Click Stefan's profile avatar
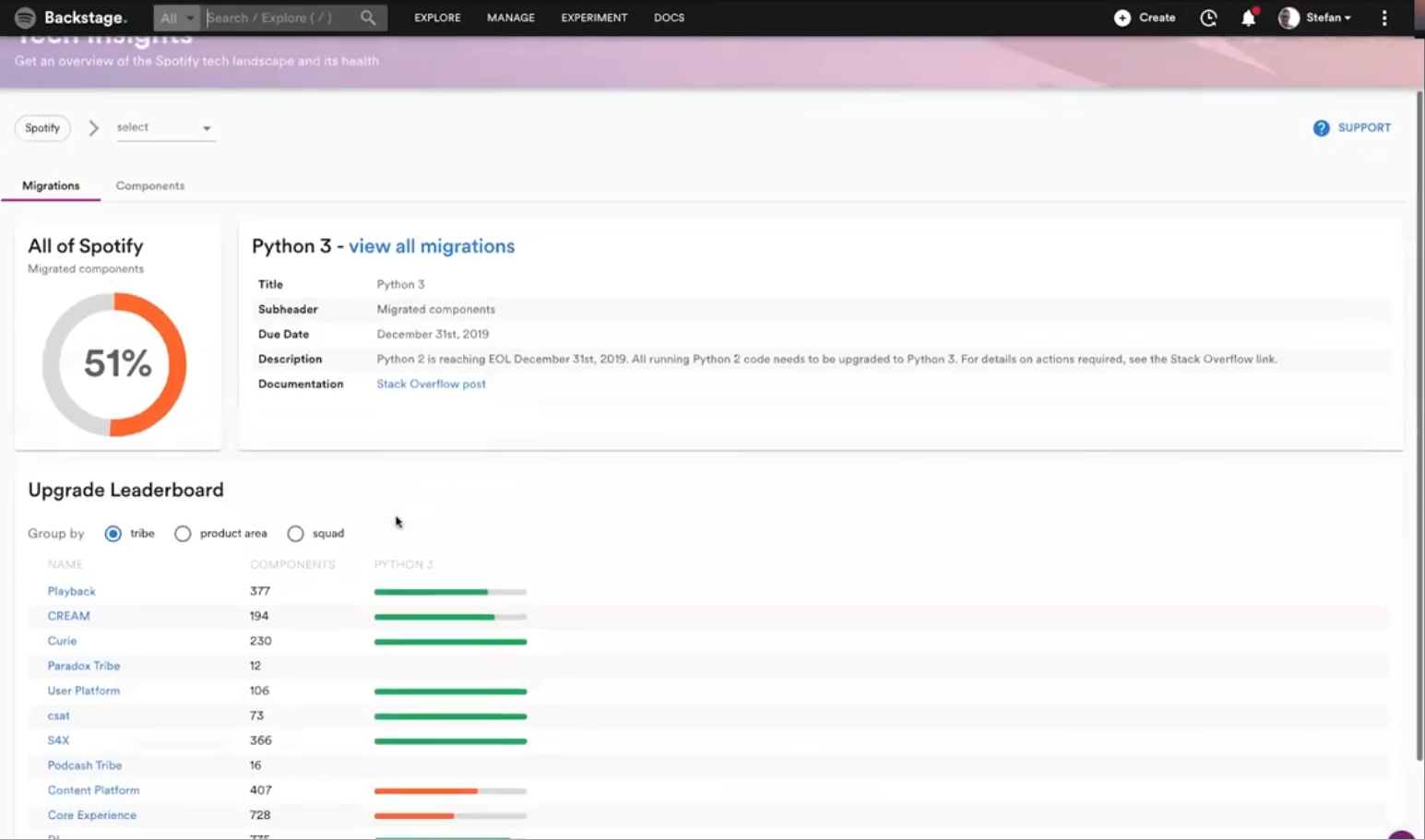 click(x=1288, y=18)
